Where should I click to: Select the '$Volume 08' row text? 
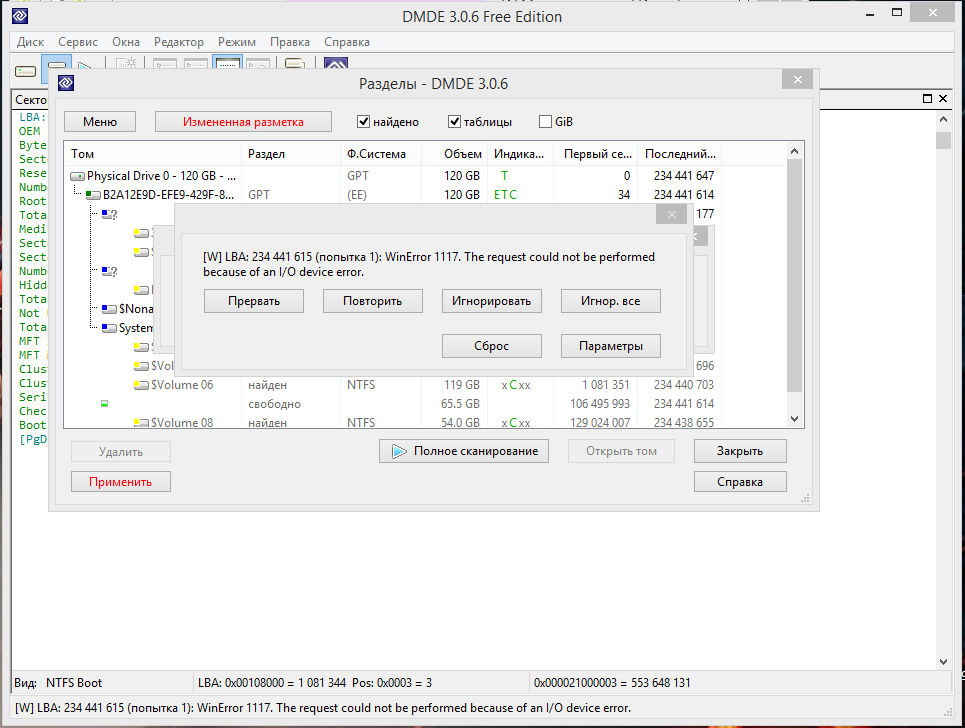(x=182, y=423)
